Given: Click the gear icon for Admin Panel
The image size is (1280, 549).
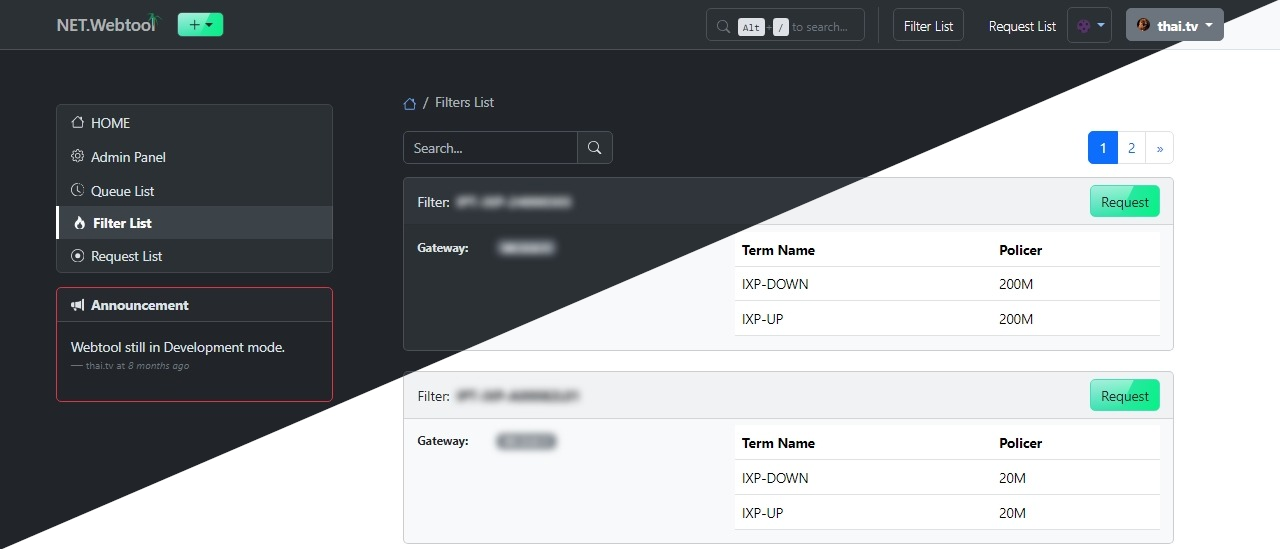Looking at the screenshot, I should (78, 157).
